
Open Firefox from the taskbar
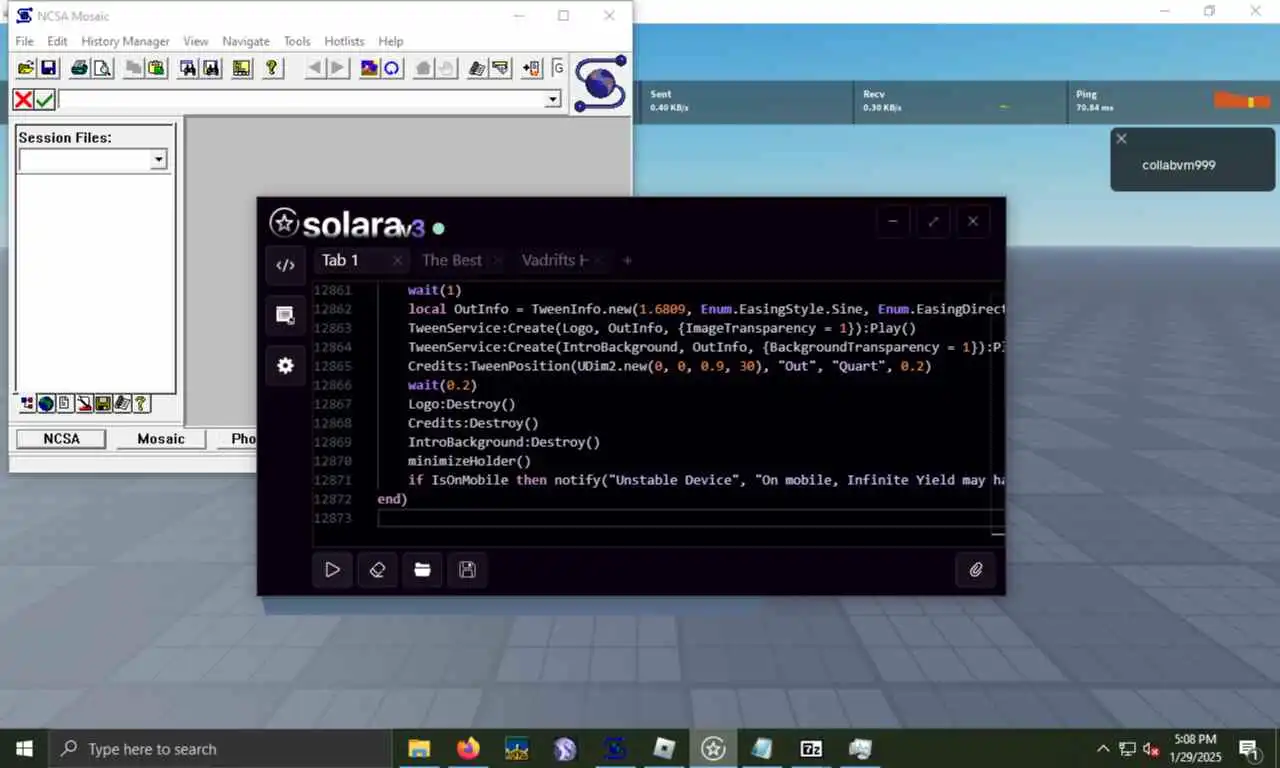pyautogui.click(x=467, y=748)
